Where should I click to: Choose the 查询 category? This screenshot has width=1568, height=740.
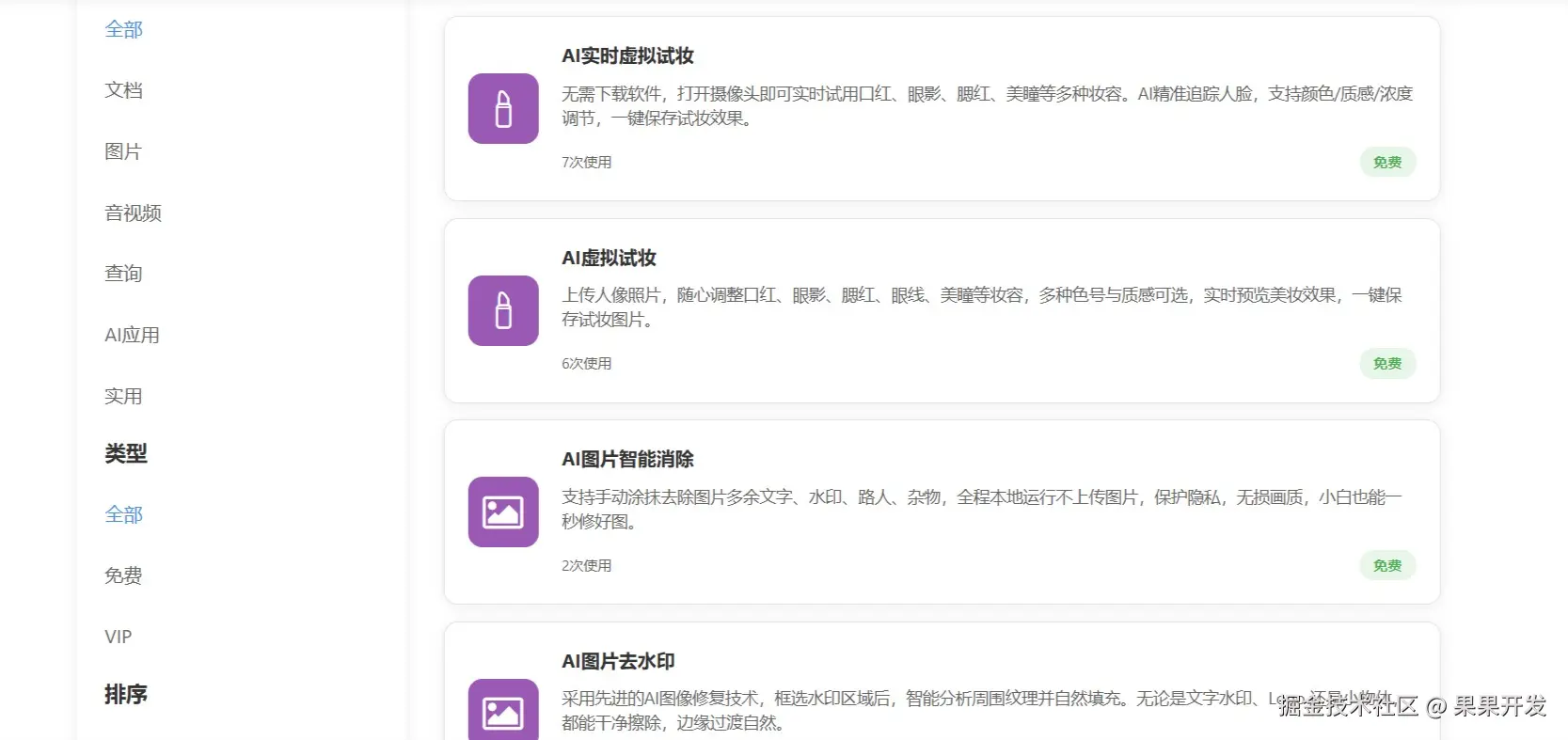(123, 274)
